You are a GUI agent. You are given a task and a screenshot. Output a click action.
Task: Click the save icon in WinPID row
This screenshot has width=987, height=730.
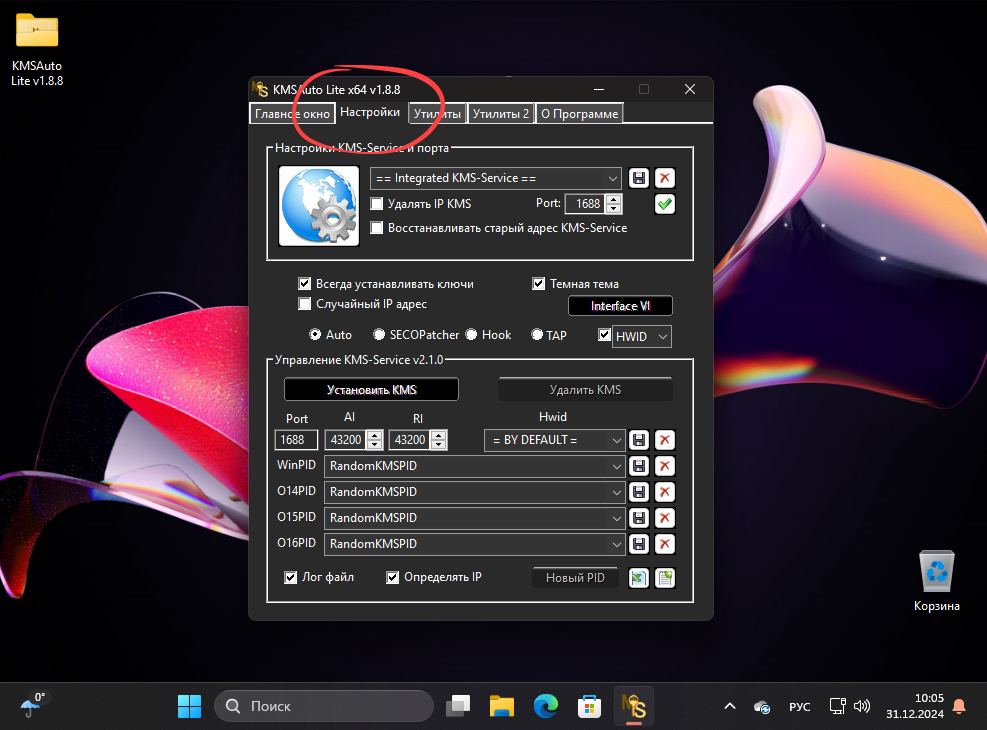pos(639,466)
